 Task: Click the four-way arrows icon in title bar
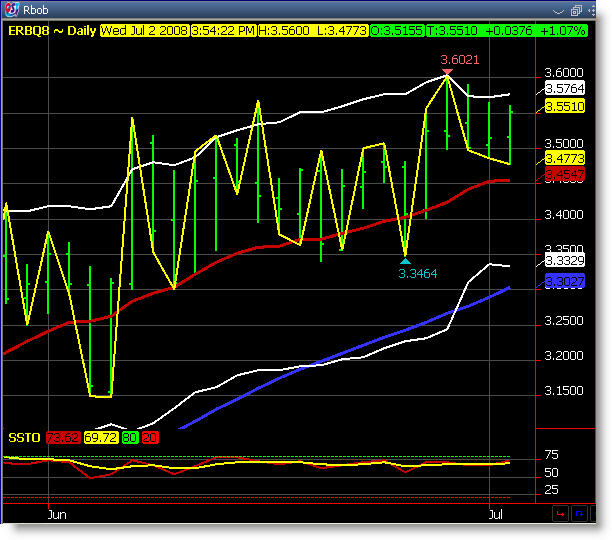point(592,11)
